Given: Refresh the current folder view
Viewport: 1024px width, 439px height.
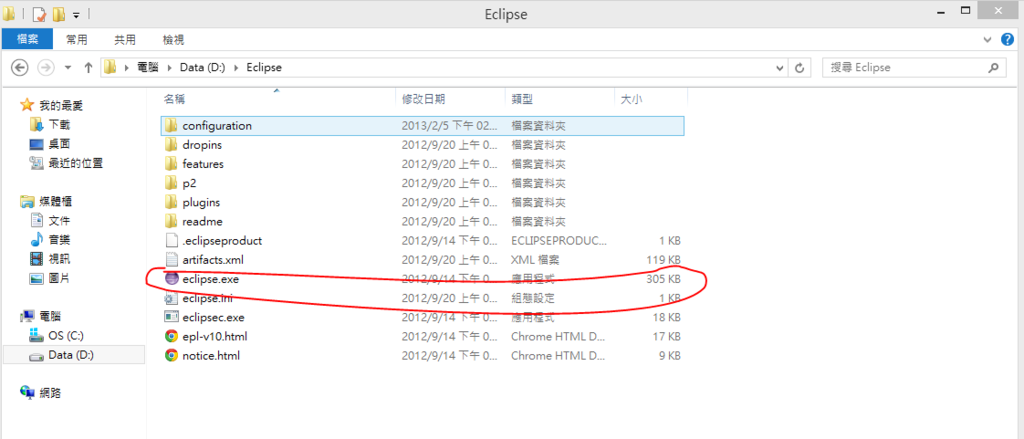Looking at the screenshot, I should (799, 67).
